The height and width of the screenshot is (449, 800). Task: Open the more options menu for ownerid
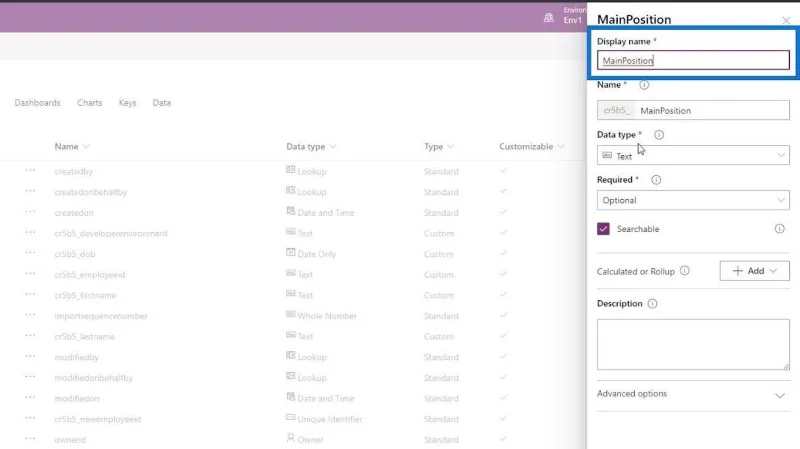point(30,439)
